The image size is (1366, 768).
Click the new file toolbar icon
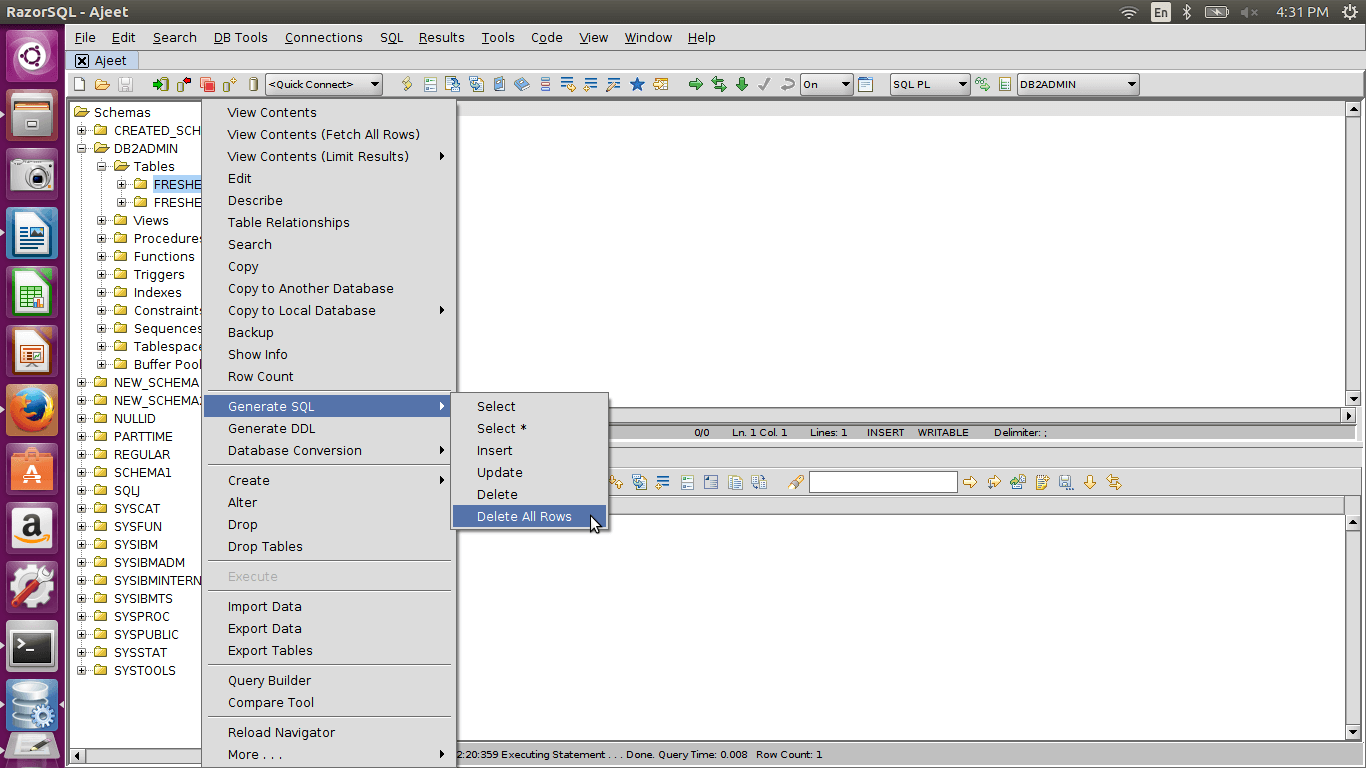[x=80, y=85]
